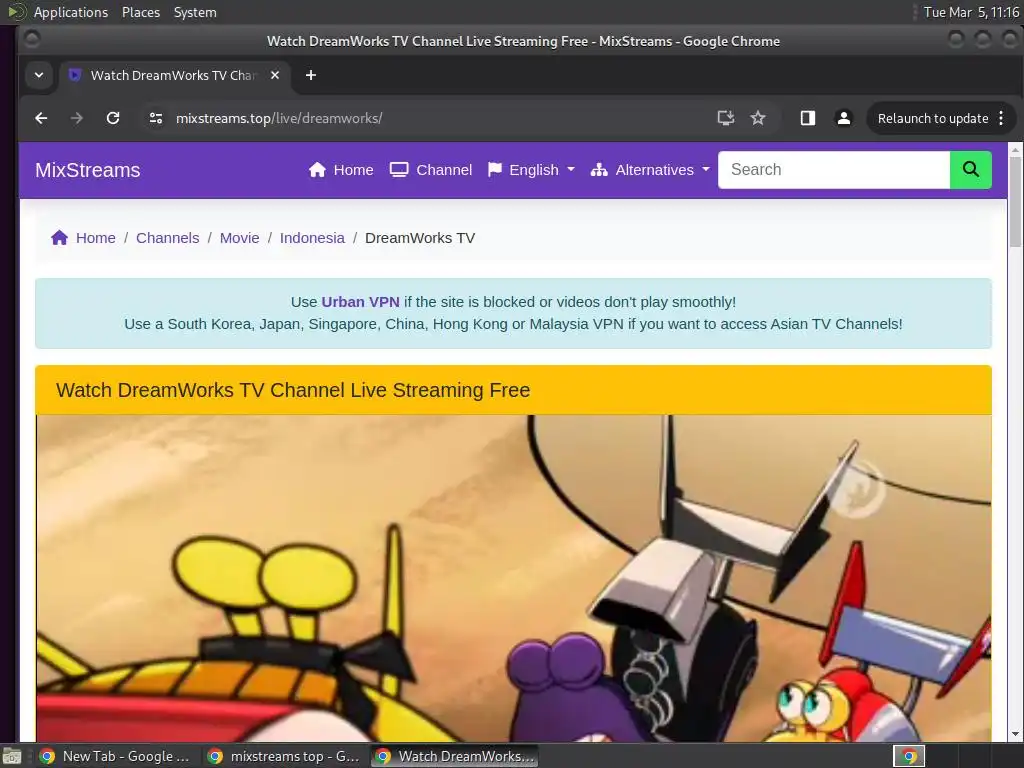The image size is (1024, 768).
Task: Go back with the browser back arrow
Action: (x=41, y=118)
